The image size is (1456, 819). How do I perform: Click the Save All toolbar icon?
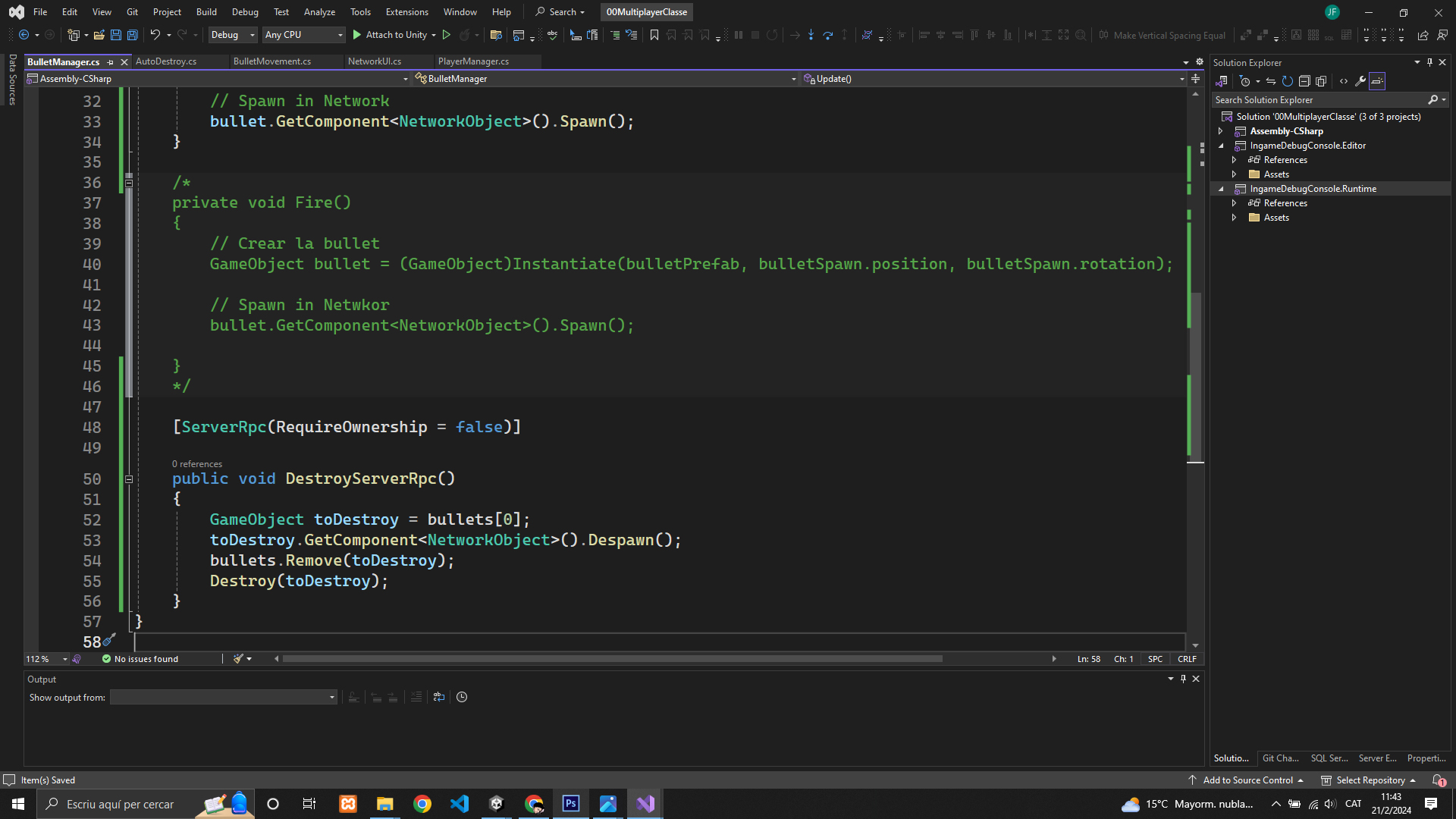[132, 35]
